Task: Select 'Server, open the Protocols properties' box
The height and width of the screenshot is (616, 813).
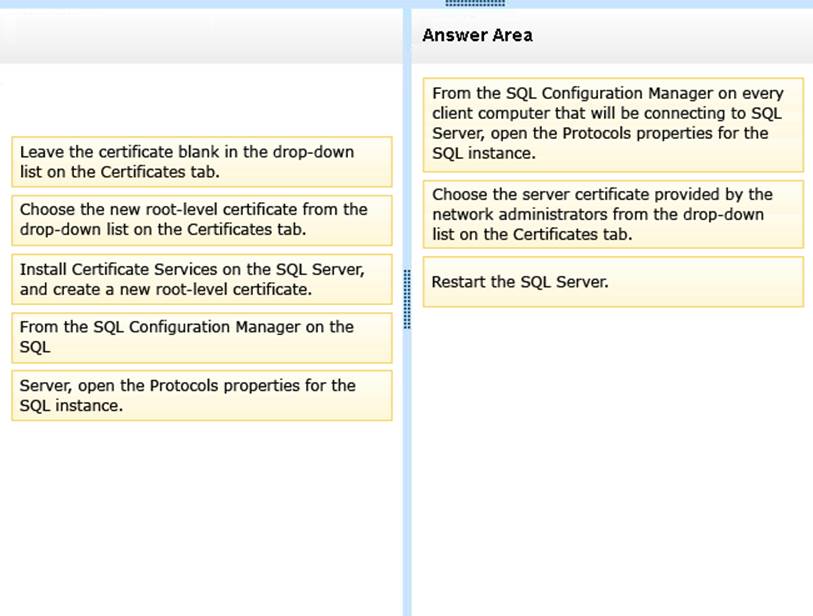Action: pyautogui.click(x=201, y=395)
